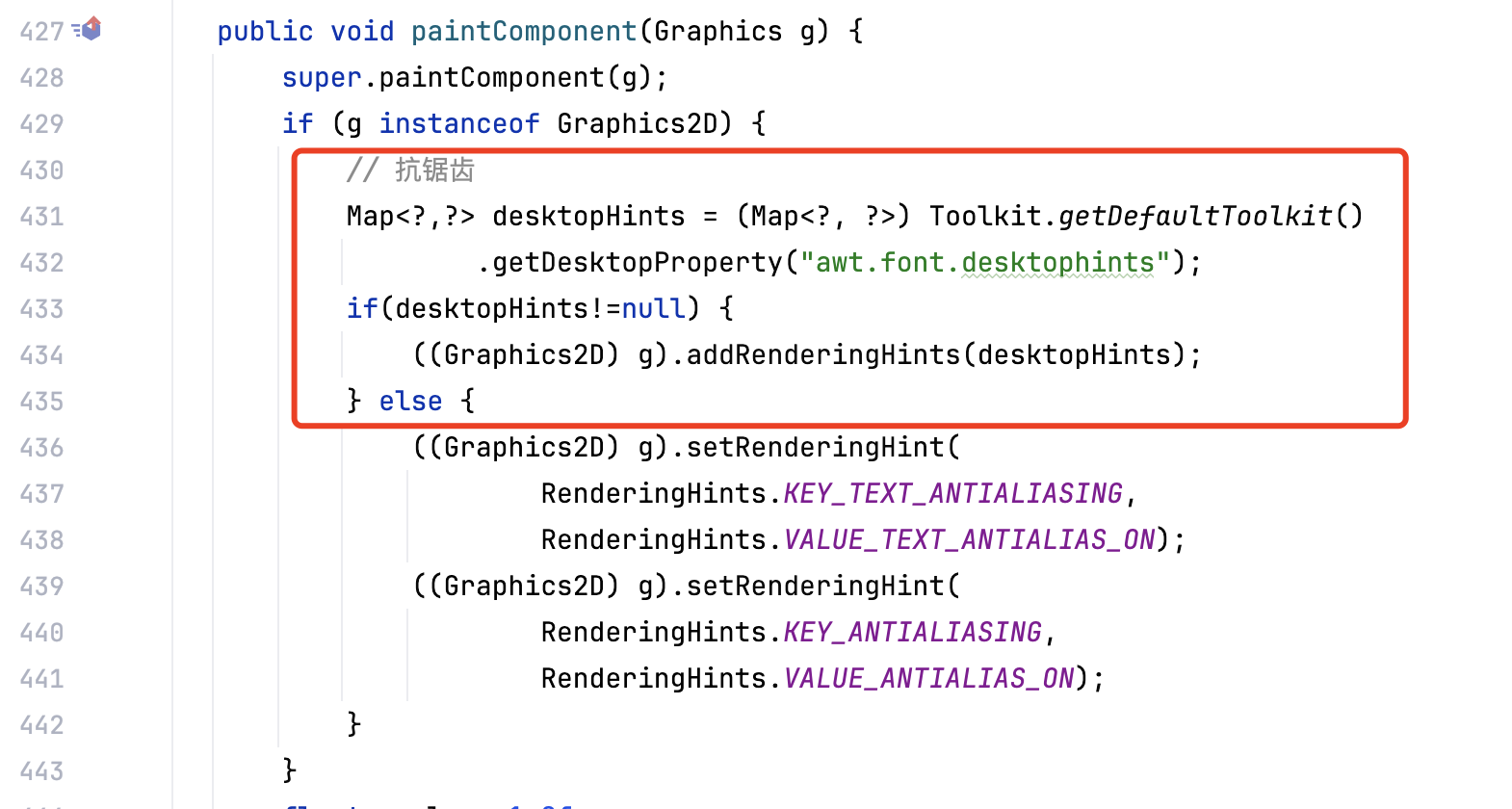Click setRenderingHint on line 439
Viewport: 1512px width, 809px height.
click(x=815, y=587)
